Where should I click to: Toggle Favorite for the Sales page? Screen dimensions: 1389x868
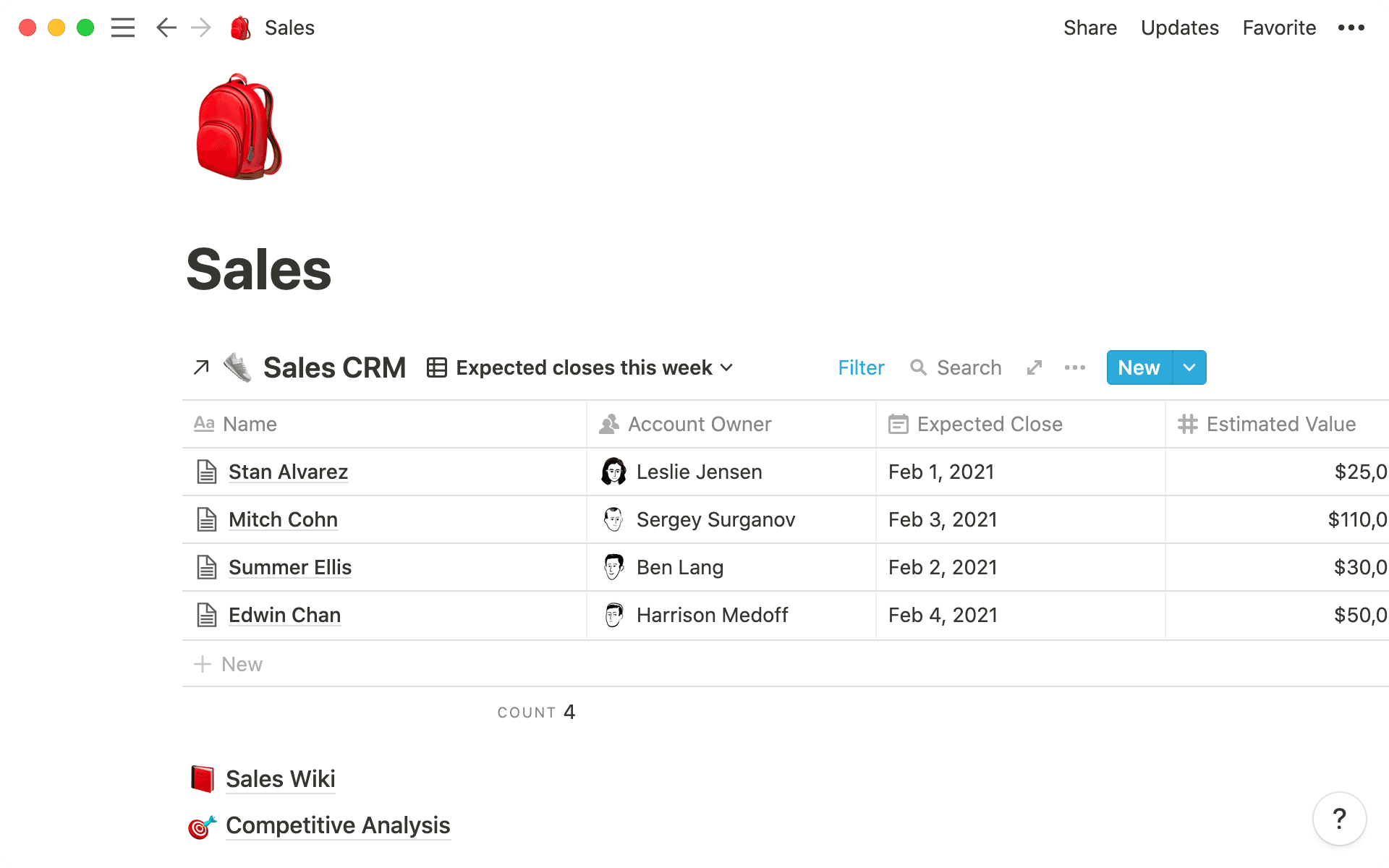point(1279,27)
